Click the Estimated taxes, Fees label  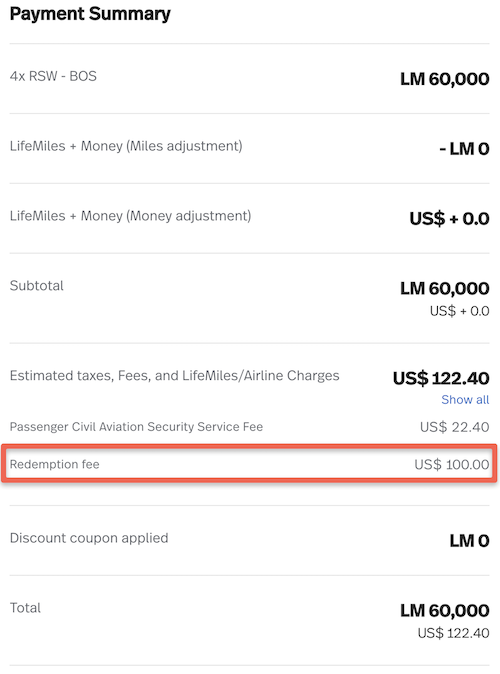175,376
